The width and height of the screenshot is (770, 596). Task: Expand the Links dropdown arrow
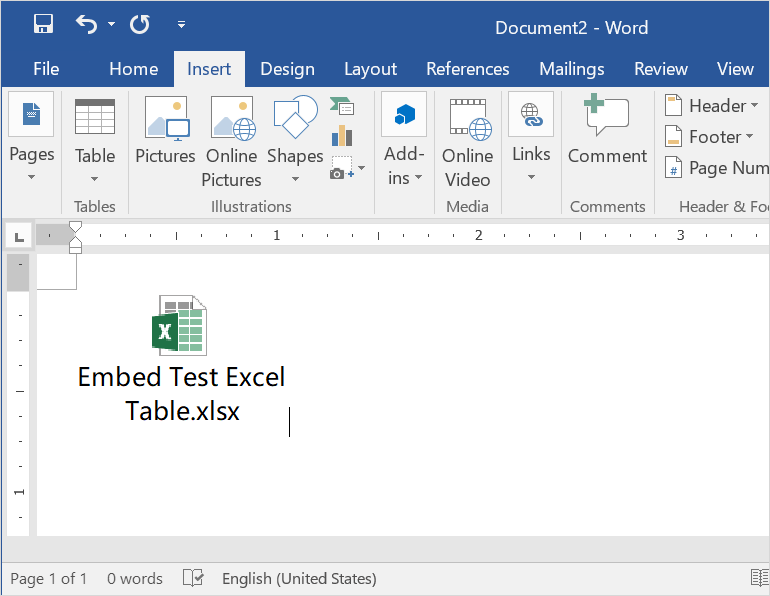pos(531,177)
